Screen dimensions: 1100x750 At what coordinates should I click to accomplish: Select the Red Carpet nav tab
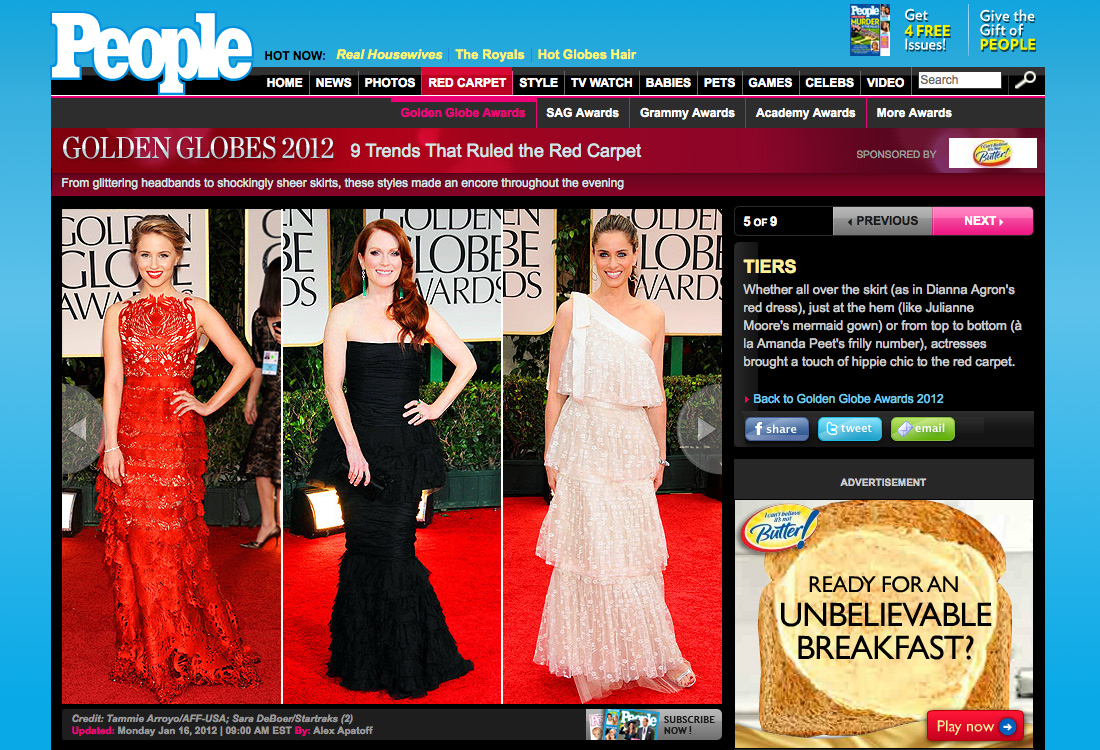(x=467, y=83)
